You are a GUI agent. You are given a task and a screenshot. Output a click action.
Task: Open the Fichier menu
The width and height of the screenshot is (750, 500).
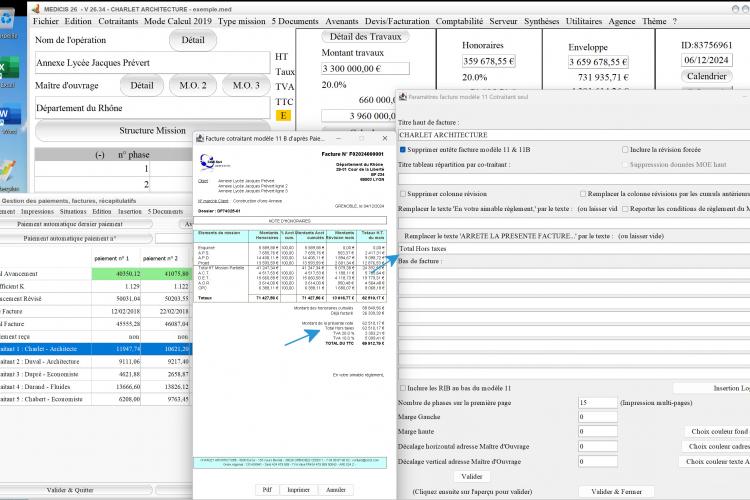(46, 21)
